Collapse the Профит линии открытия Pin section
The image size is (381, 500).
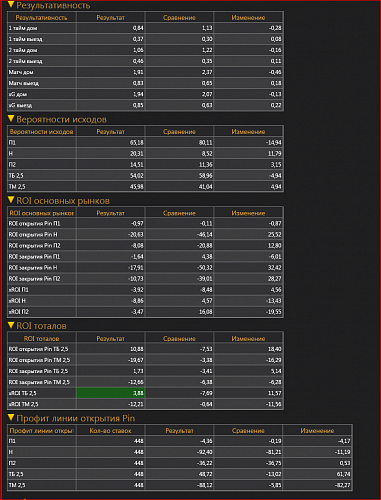[x=11, y=418]
